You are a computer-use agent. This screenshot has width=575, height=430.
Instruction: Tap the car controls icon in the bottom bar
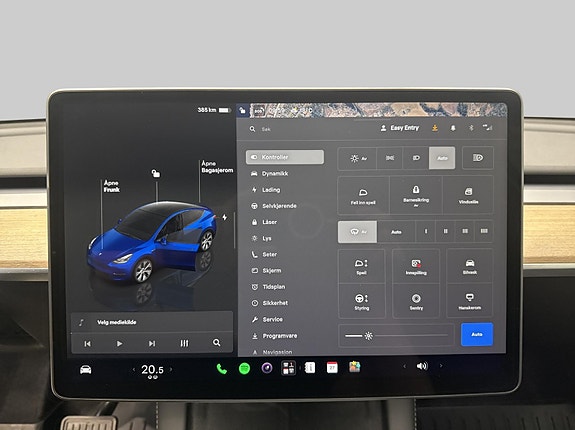[x=85, y=370]
